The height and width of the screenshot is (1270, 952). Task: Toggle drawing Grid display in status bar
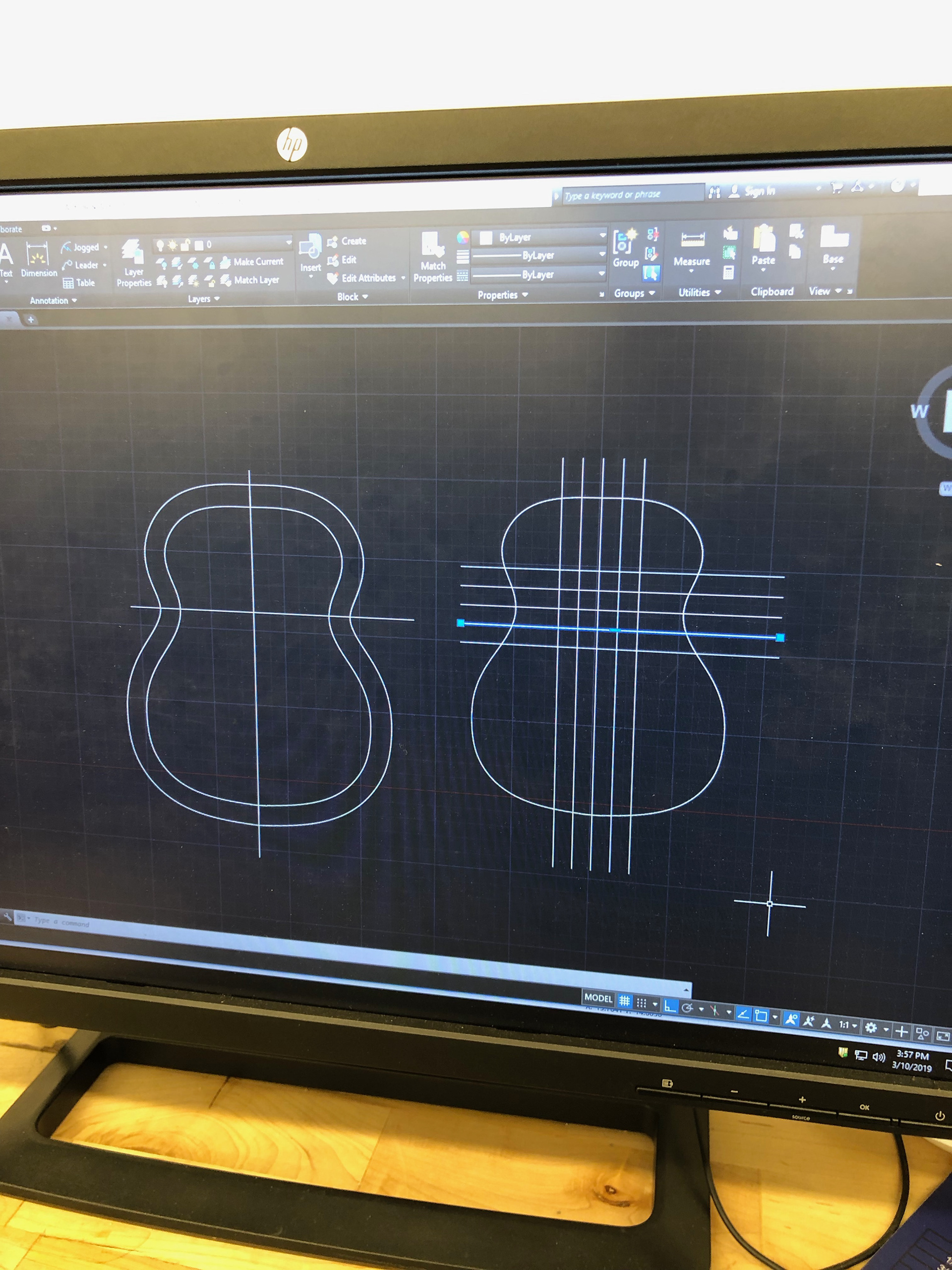[x=624, y=1001]
